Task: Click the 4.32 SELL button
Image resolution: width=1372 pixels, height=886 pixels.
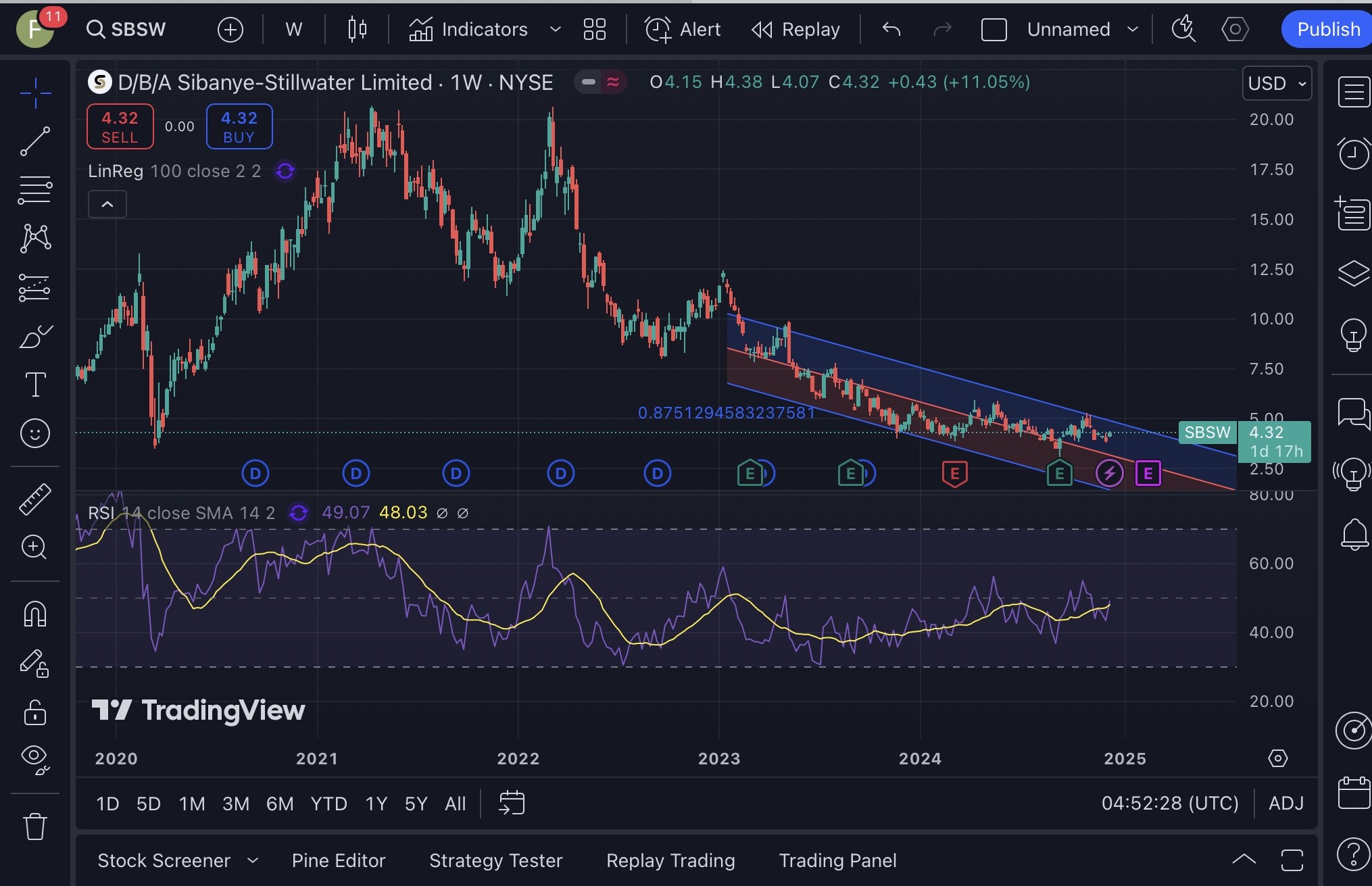Action: pyautogui.click(x=120, y=126)
